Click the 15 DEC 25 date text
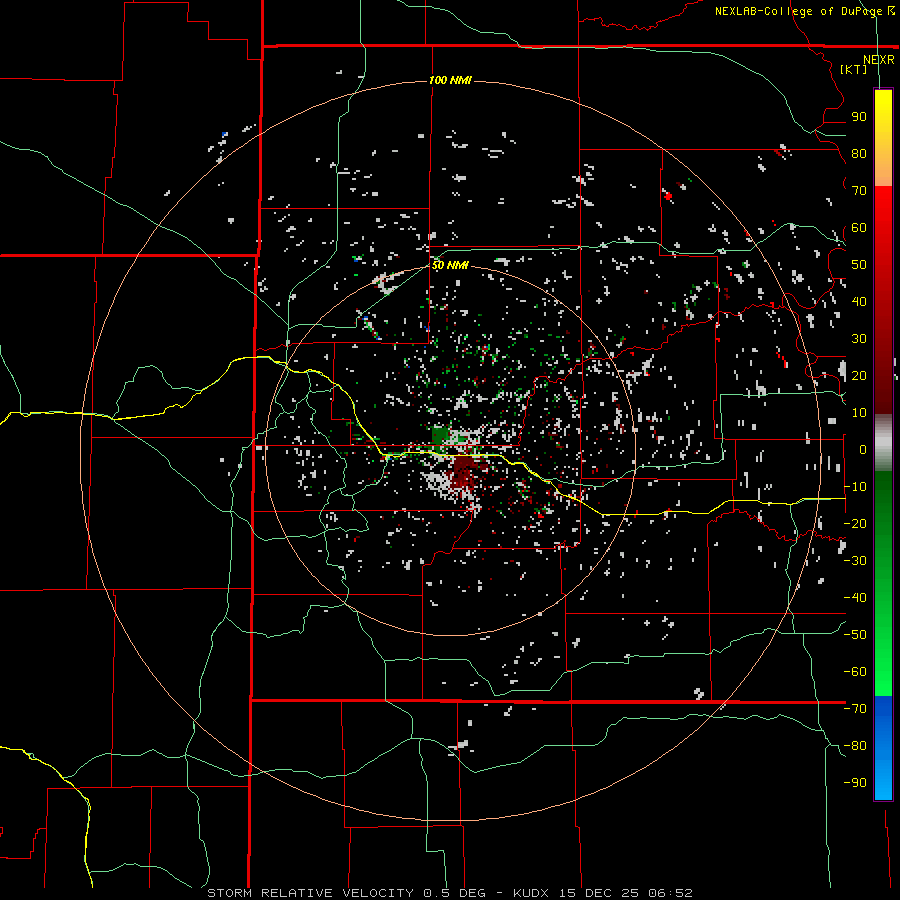Viewport: 900px width, 900px height. (x=600, y=893)
